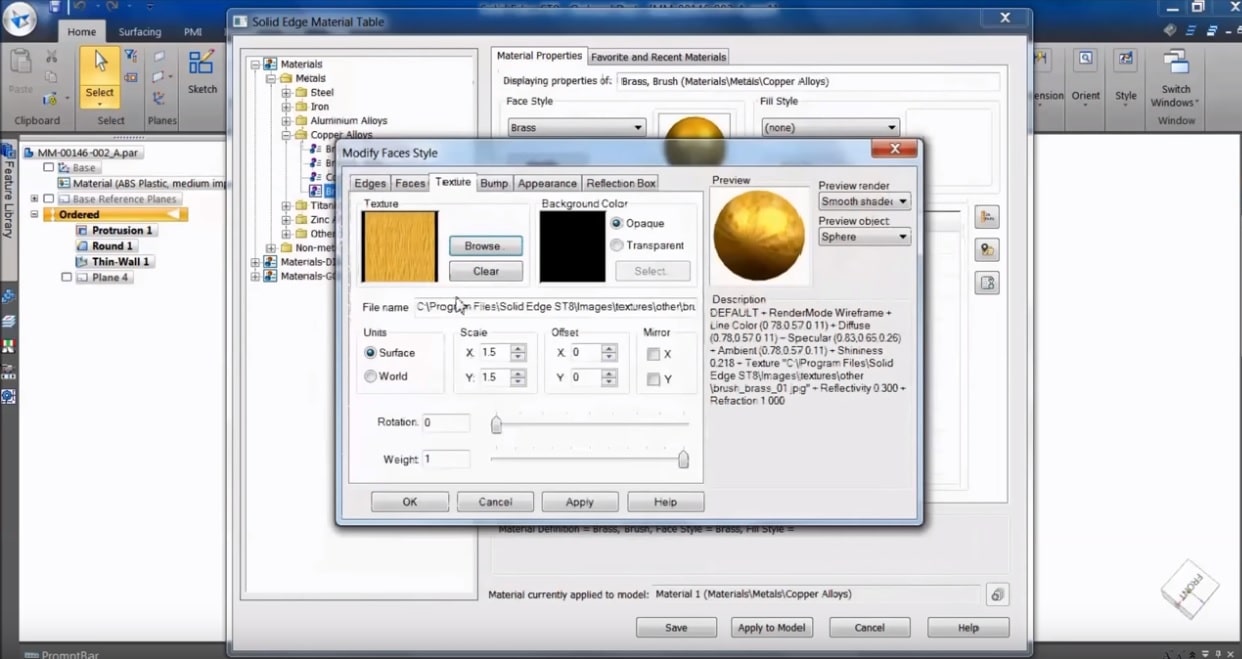The height and width of the screenshot is (659, 1242).
Task: Click the second icon button beside the property list
Action: [x=987, y=250]
